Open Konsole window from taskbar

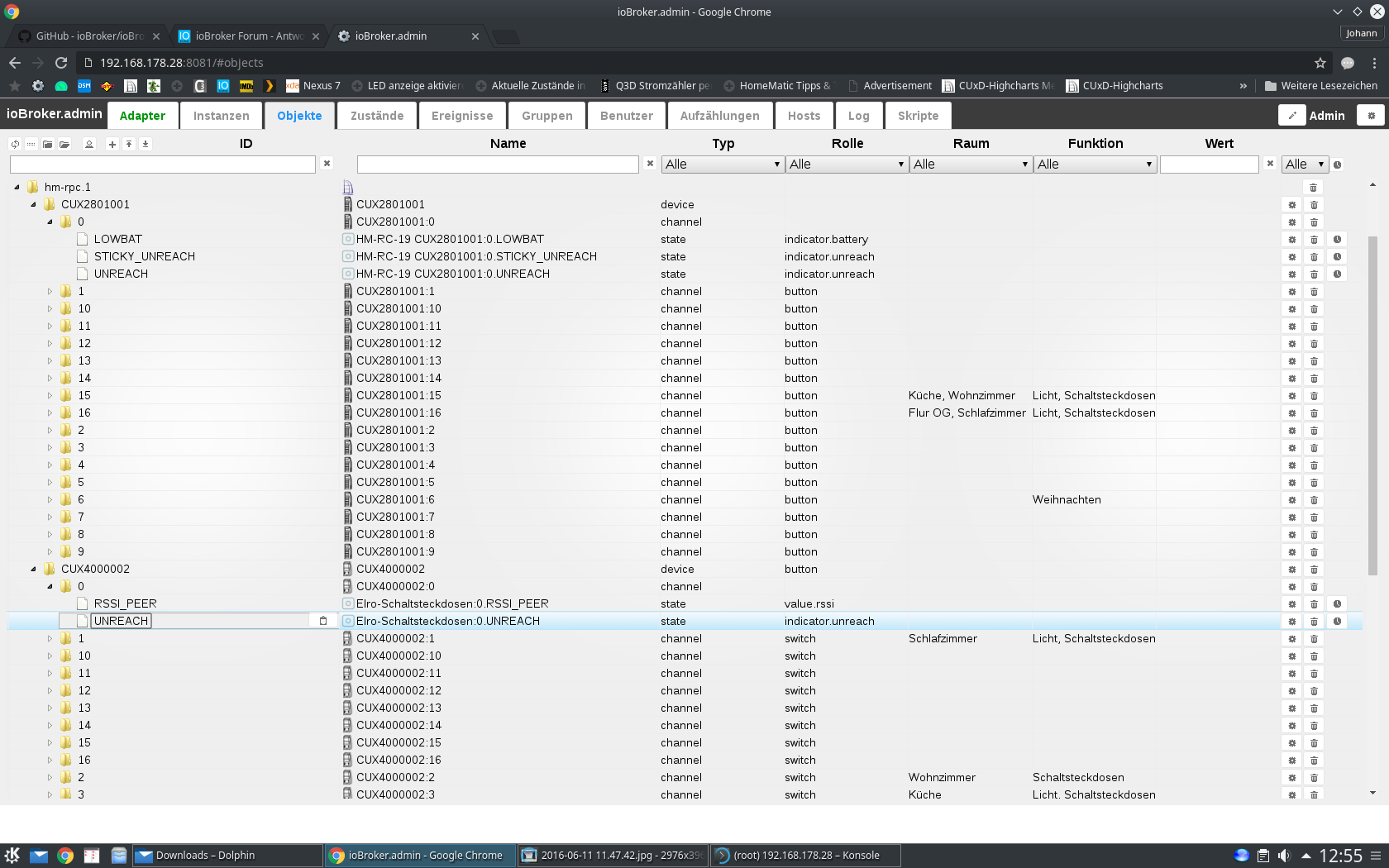click(804, 856)
